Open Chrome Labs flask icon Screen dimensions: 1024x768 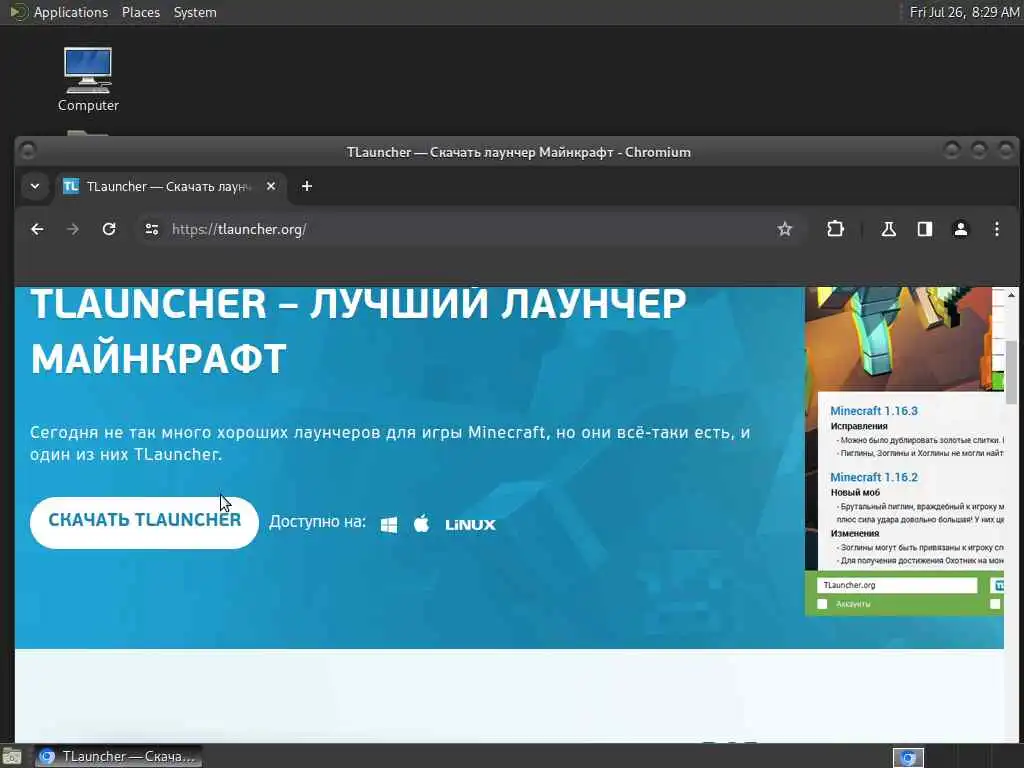point(888,229)
